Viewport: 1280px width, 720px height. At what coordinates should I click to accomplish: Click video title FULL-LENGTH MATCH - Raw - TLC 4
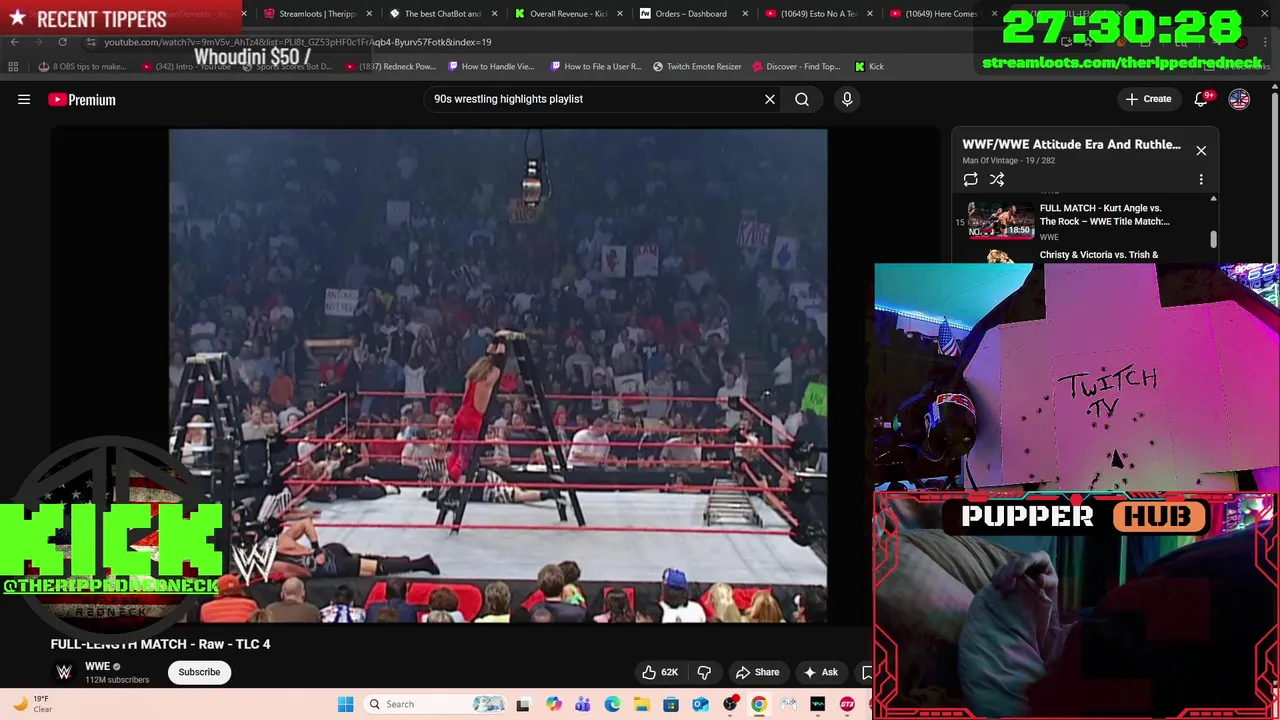(x=160, y=644)
